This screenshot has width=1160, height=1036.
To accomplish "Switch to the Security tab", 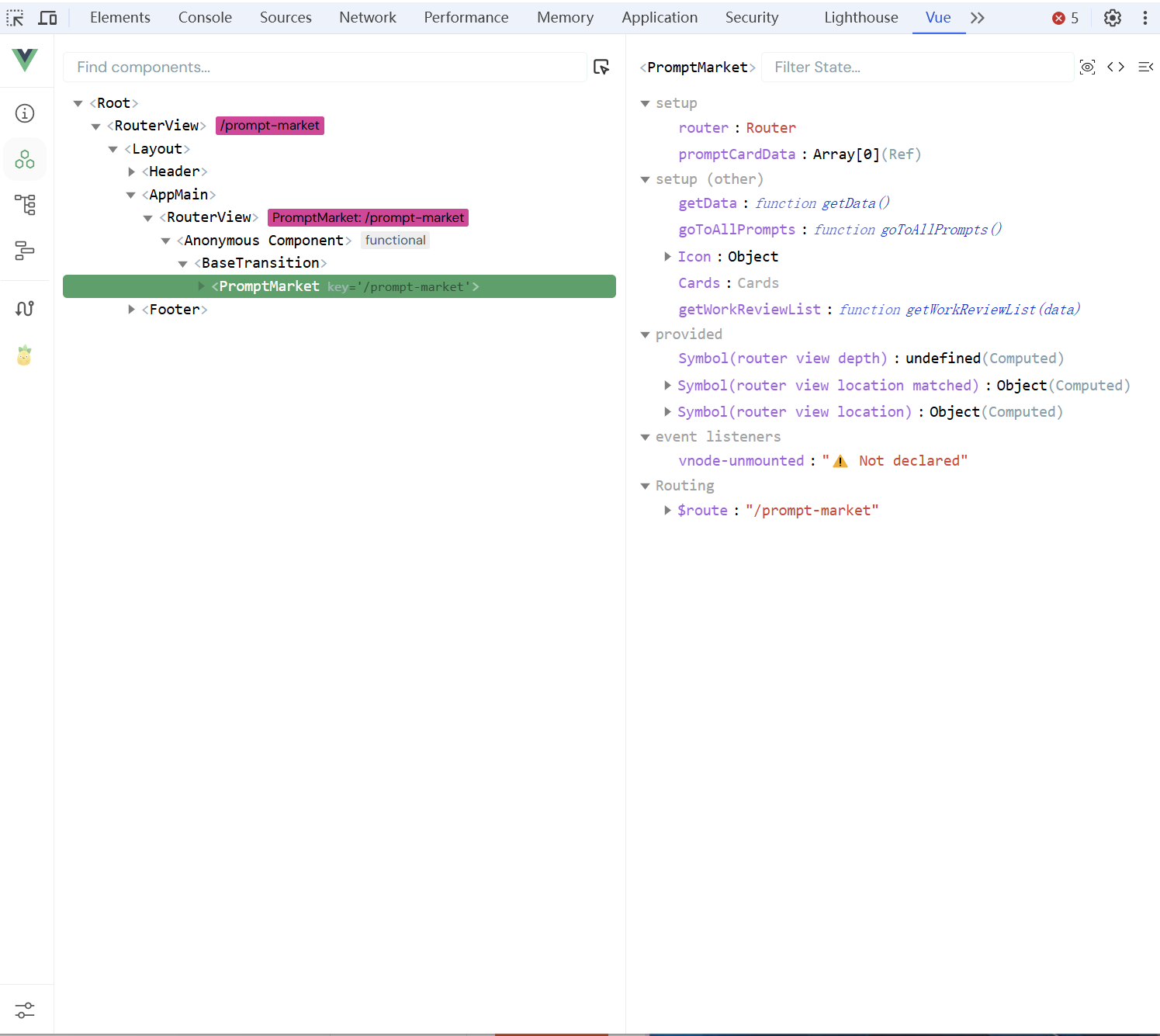I will coord(752,17).
